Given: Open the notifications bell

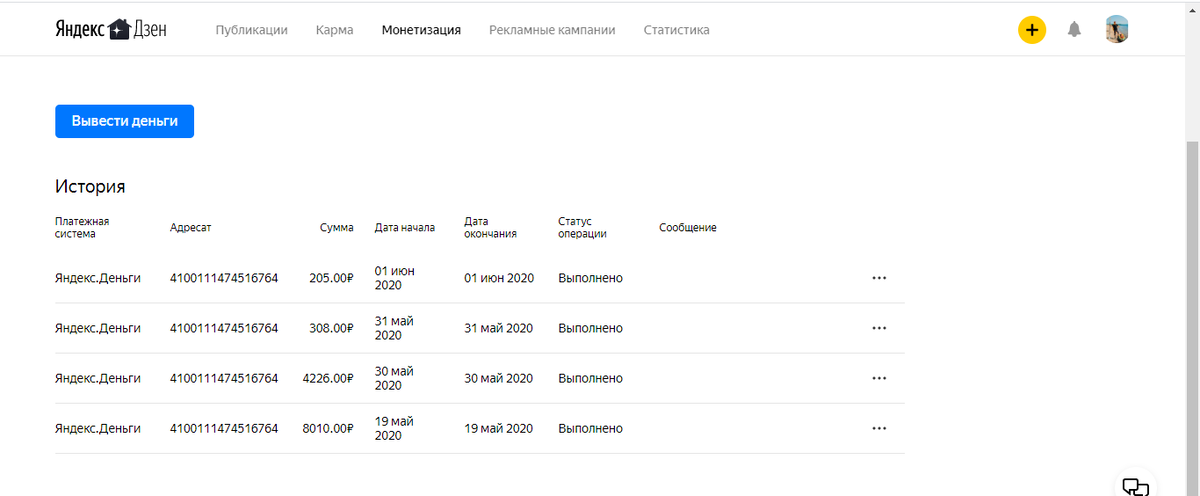Looking at the screenshot, I should pos(1074,30).
